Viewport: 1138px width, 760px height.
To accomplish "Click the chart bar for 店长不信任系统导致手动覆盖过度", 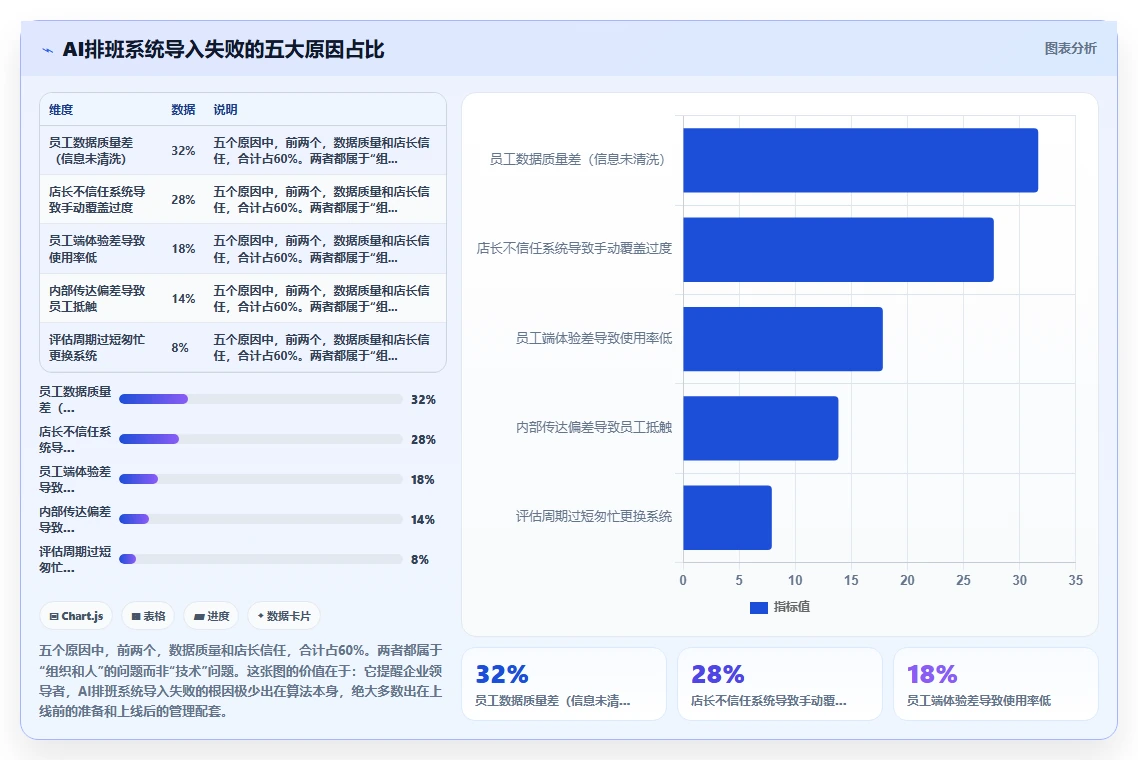I will click(x=838, y=250).
